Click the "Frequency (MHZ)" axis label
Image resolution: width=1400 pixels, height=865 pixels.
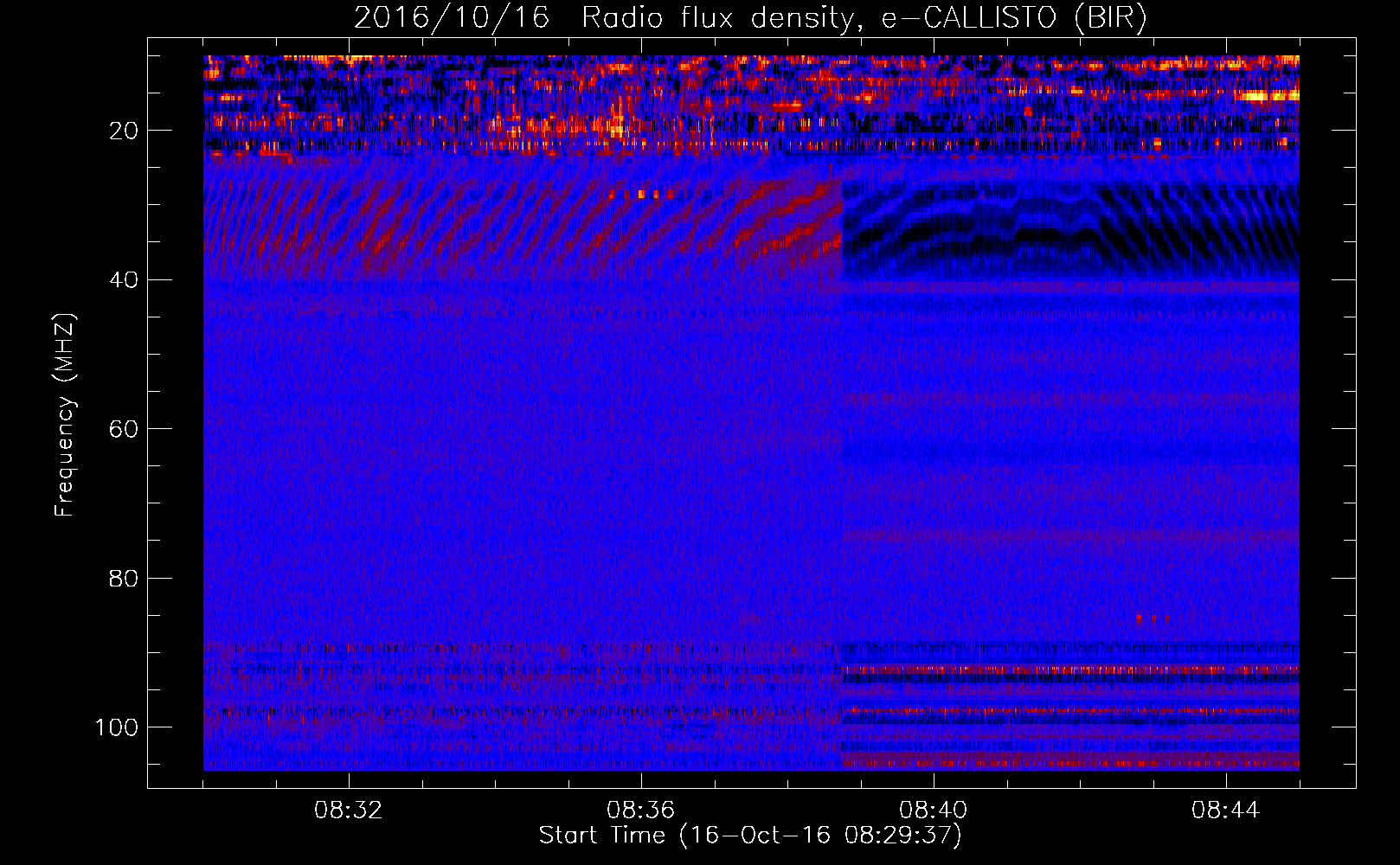point(65,415)
